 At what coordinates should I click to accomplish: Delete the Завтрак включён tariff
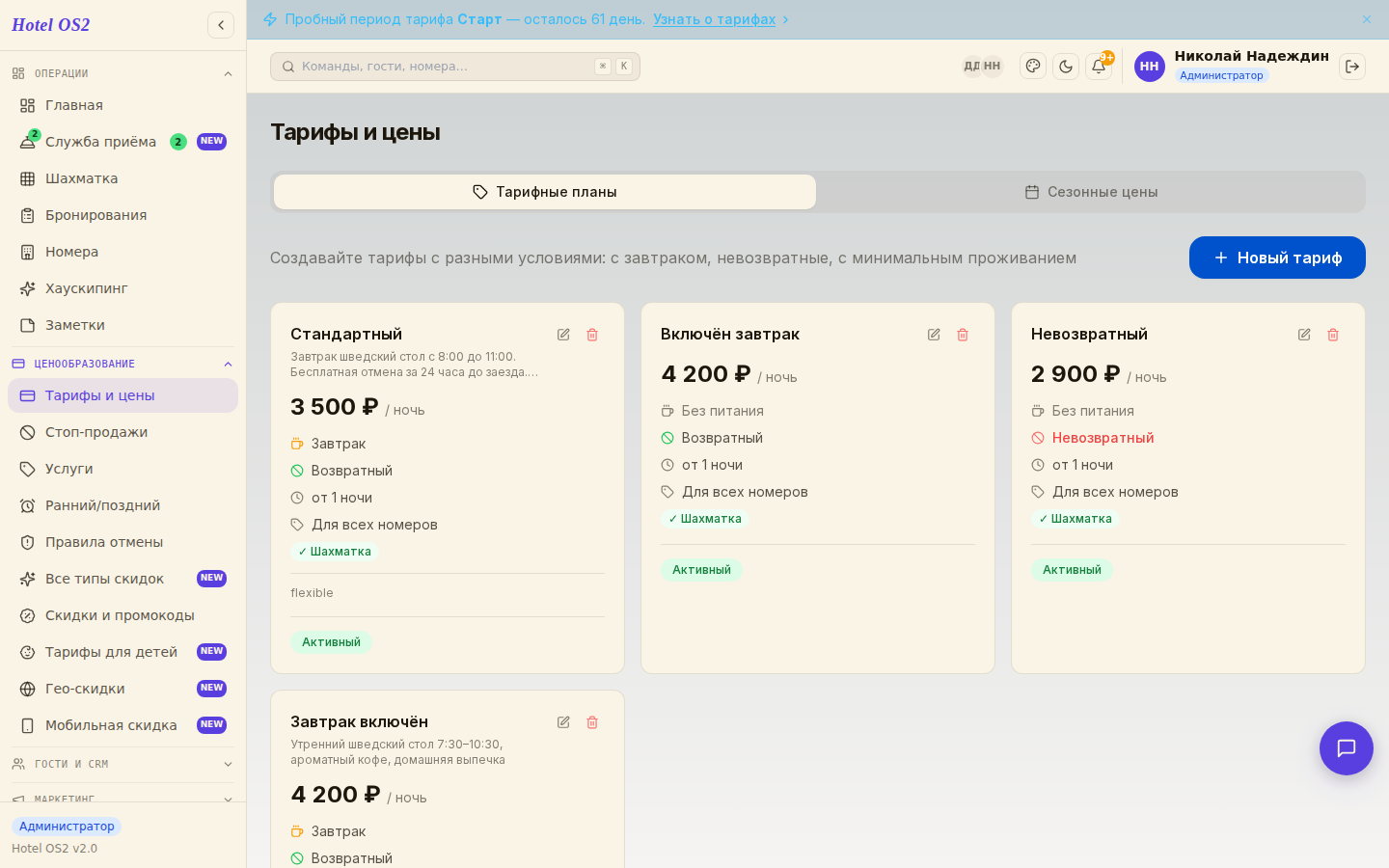tap(592, 722)
